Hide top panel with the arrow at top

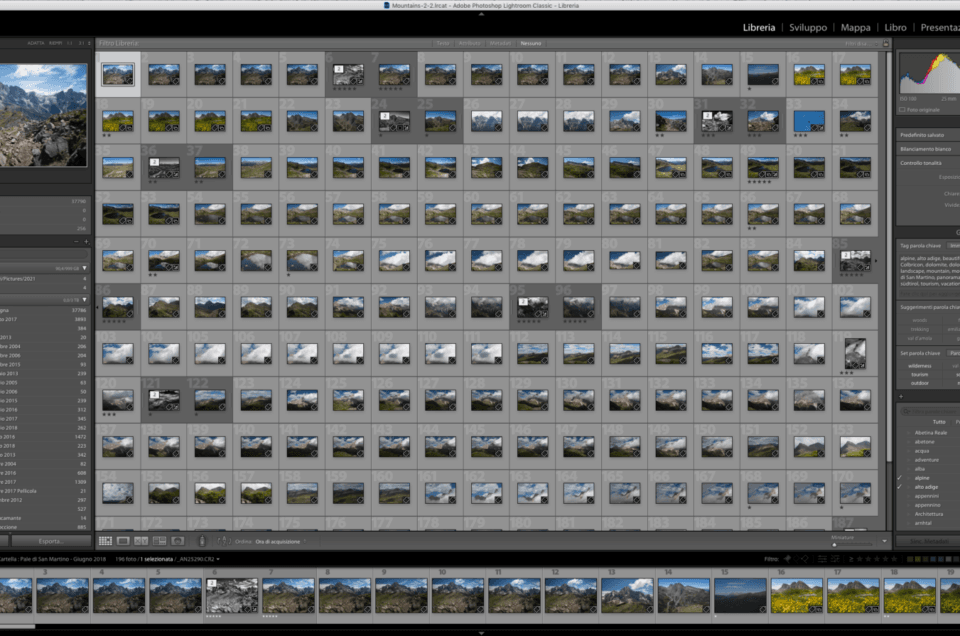pyautogui.click(x=481, y=13)
